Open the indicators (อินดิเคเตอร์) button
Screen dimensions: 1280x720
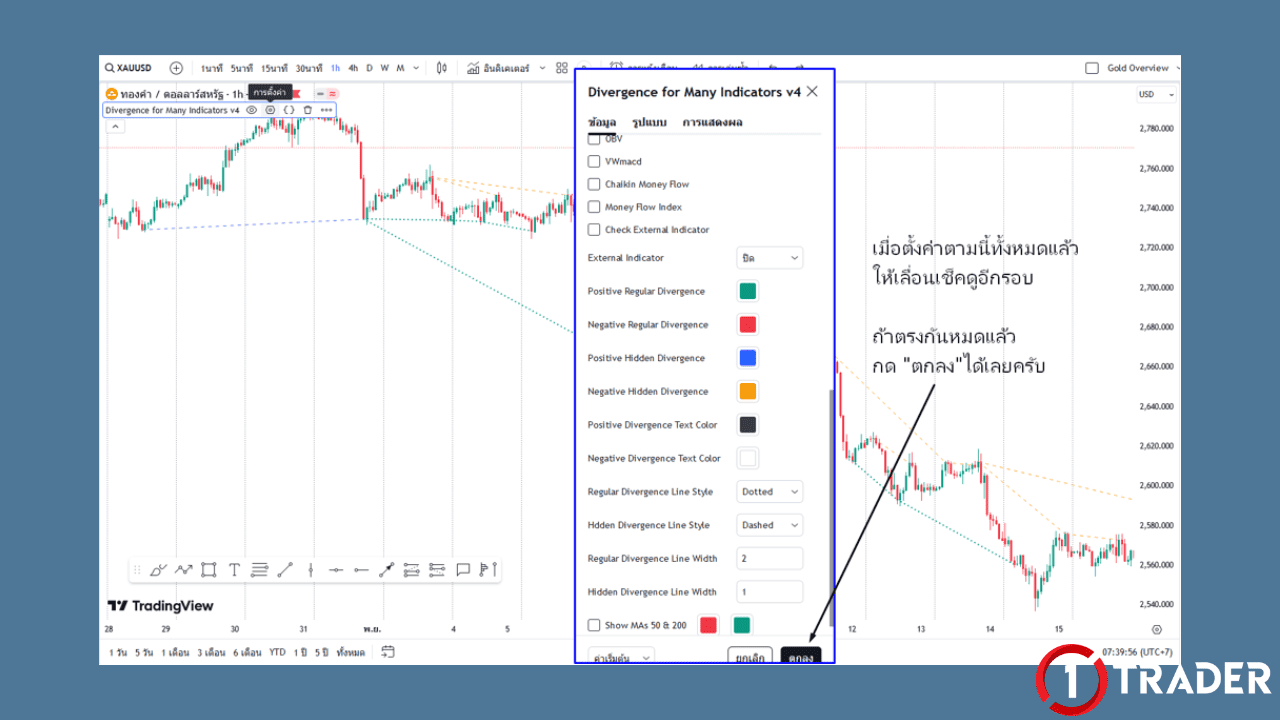[498, 68]
